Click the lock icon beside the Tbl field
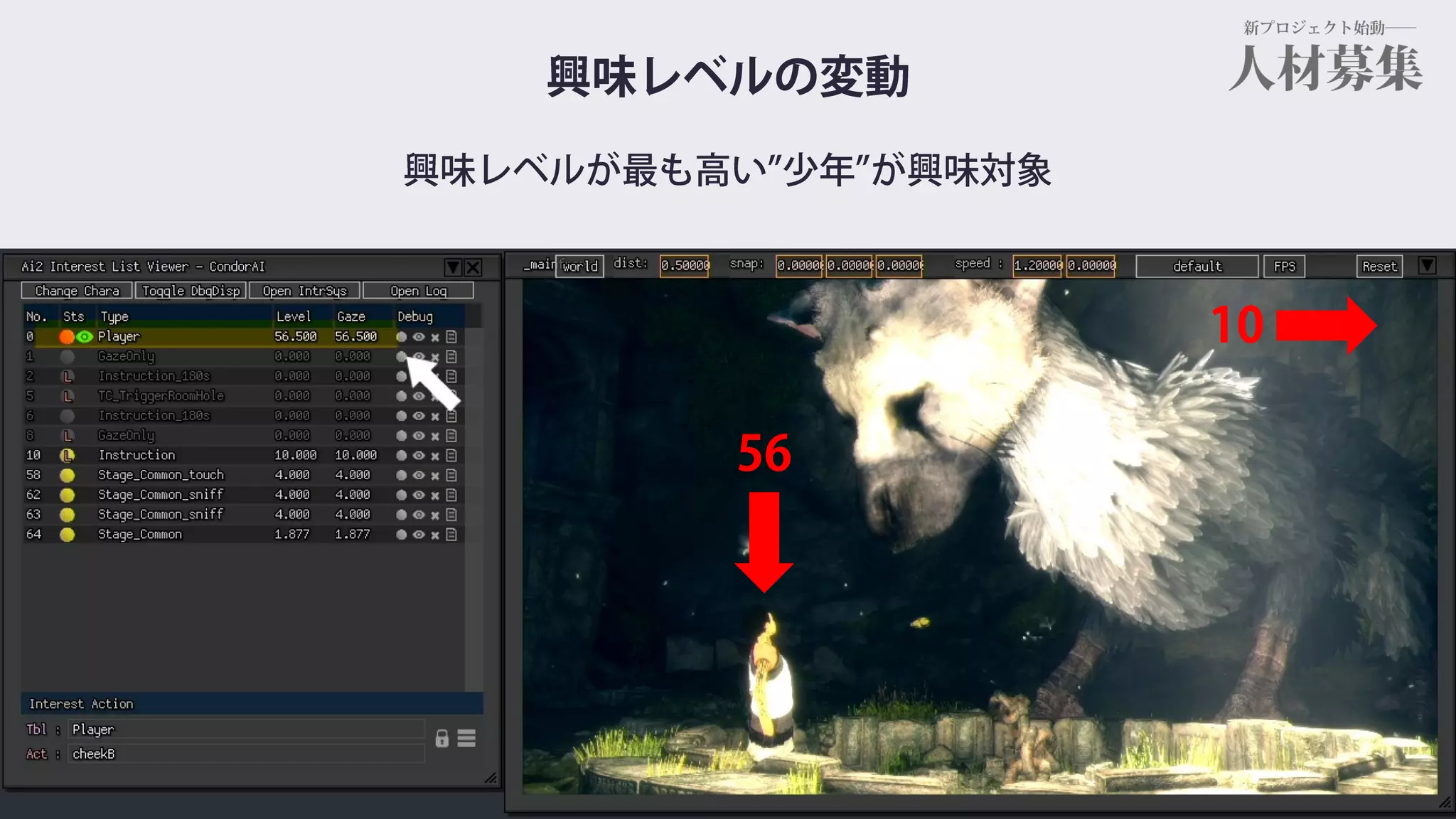 (x=442, y=739)
